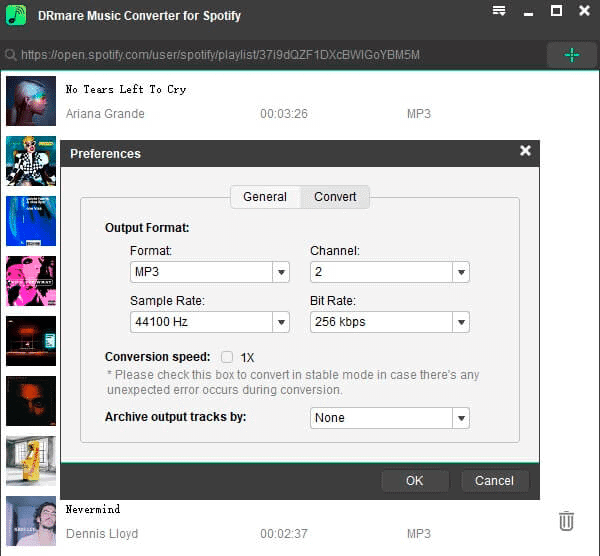The height and width of the screenshot is (556, 600).
Task: Confirm preferences with the OK button
Action: 415,481
